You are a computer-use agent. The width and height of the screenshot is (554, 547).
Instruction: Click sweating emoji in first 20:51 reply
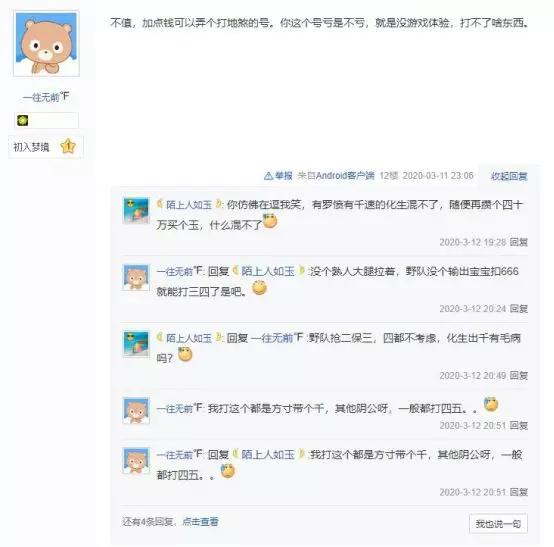[x=491, y=404]
